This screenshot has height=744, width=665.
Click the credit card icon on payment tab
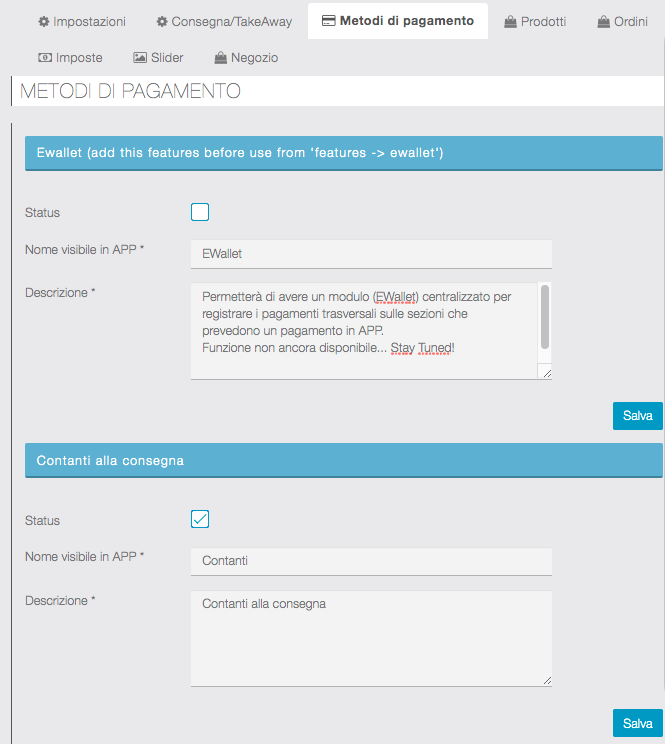[328, 21]
